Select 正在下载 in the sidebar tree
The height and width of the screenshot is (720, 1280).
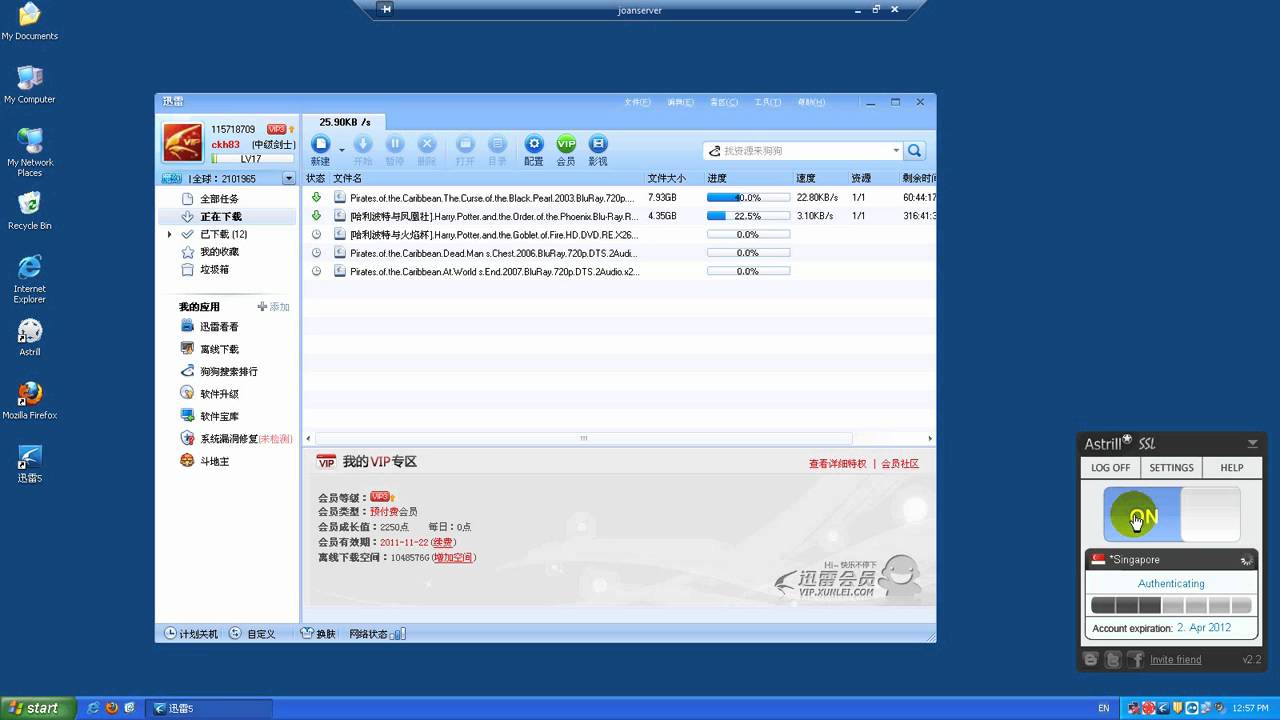tap(220, 217)
